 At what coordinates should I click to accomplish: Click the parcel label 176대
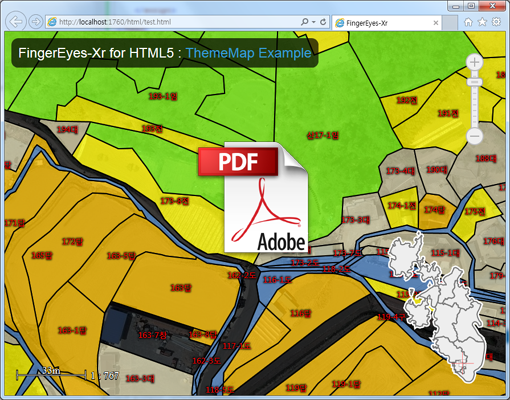494,241
